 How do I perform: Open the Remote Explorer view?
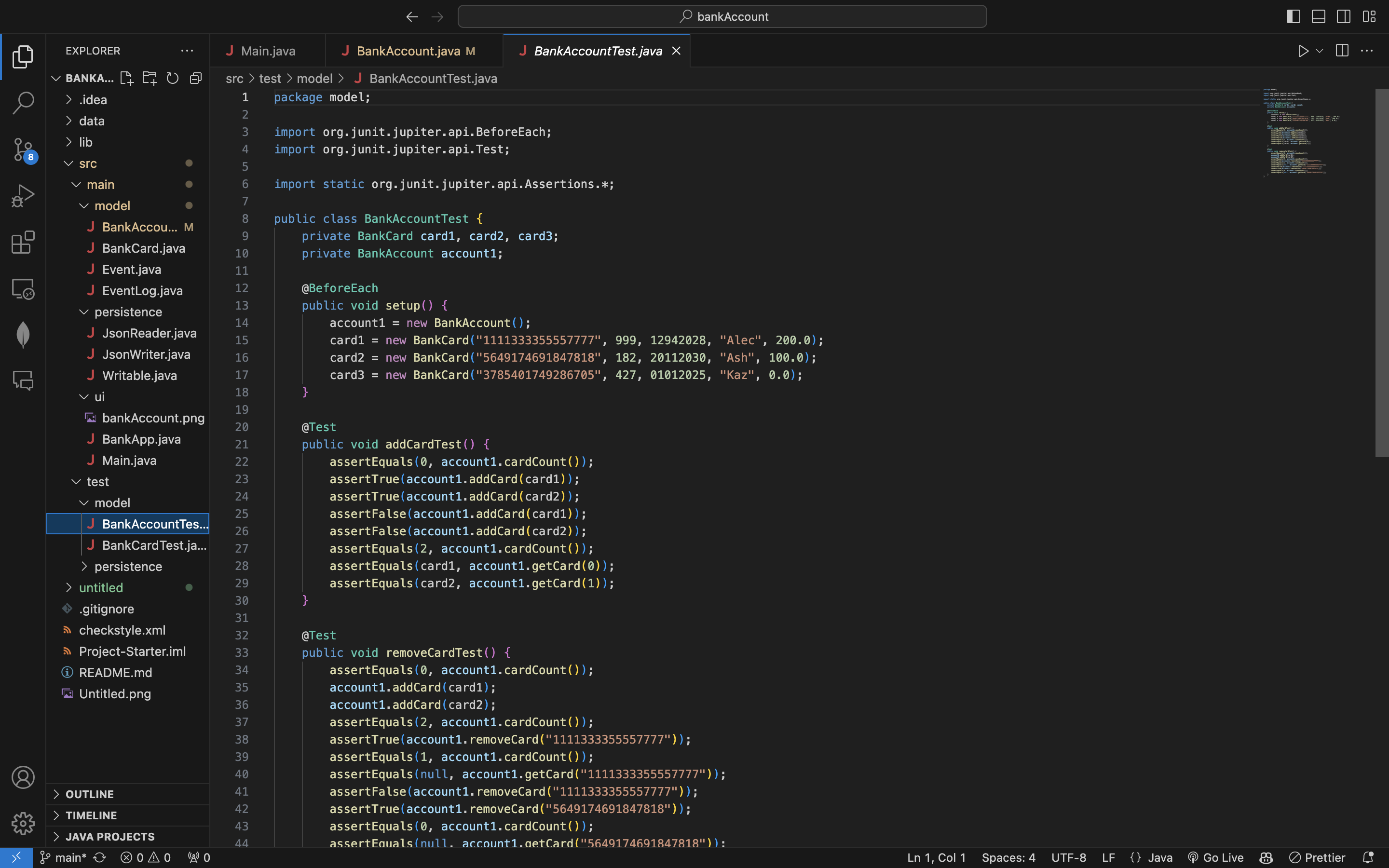[23, 289]
